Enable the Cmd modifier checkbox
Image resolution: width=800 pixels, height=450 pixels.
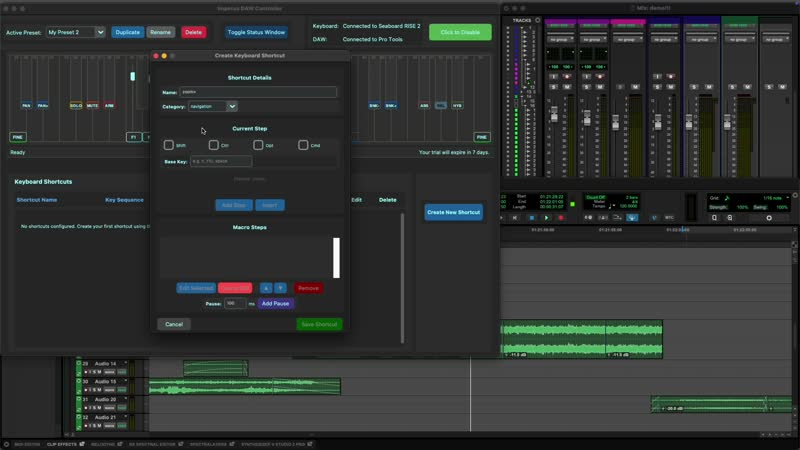[x=303, y=145]
